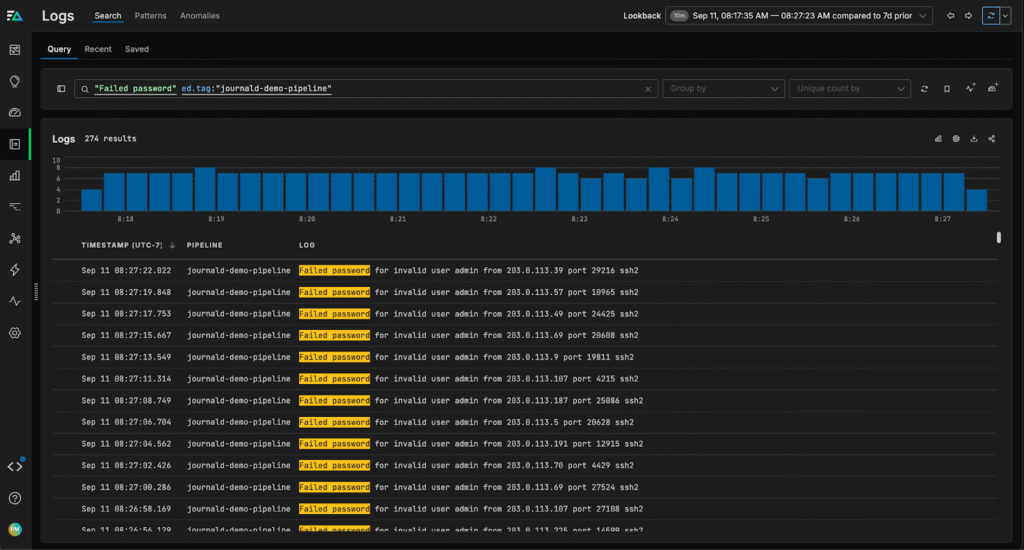
Task: Click the share icon above the histogram
Action: pos(992,139)
